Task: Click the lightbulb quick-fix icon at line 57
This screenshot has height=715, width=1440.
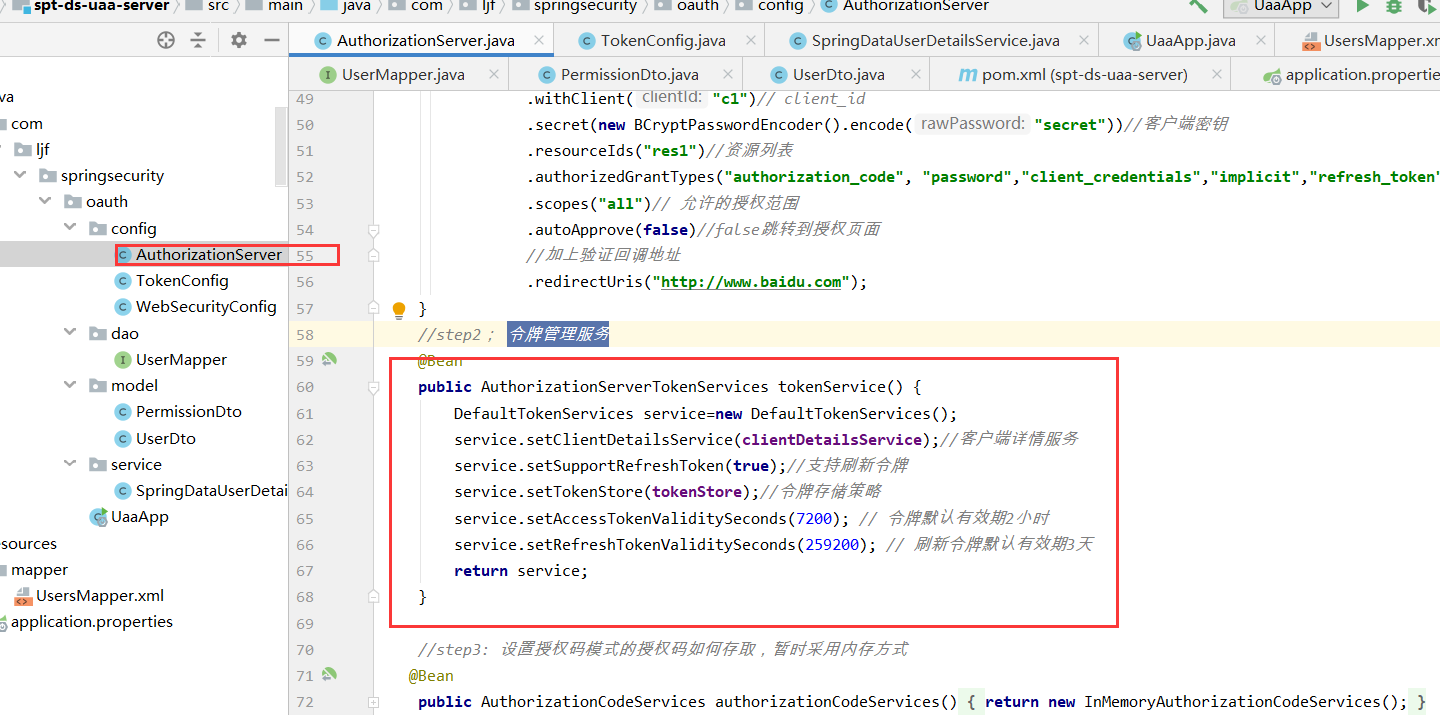Action: (x=399, y=309)
